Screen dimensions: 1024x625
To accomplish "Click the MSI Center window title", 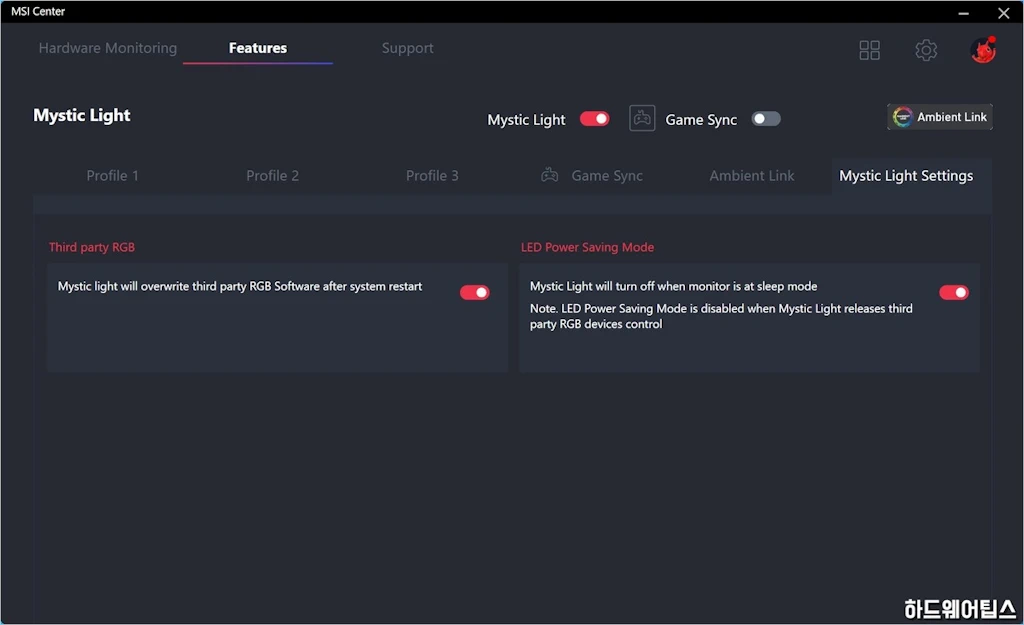I will click(38, 11).
